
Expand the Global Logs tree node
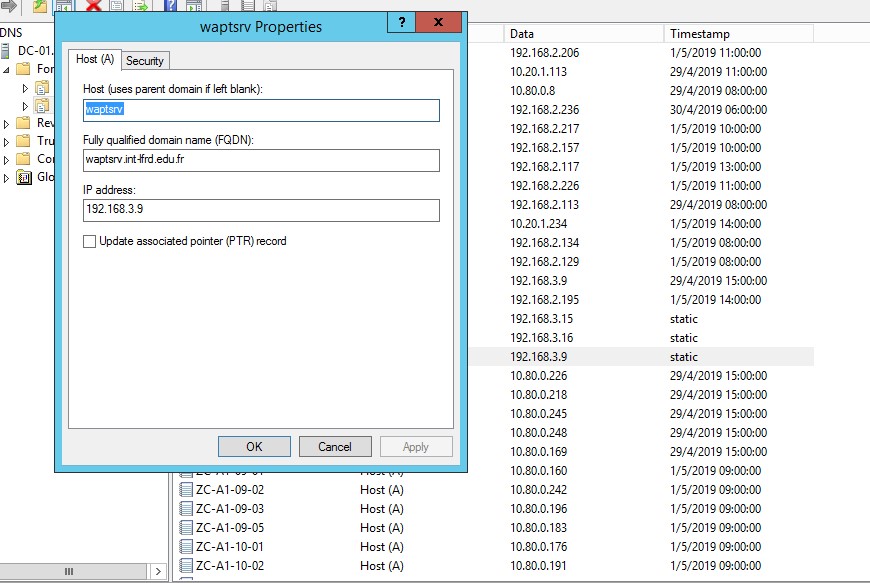(7, 178)
